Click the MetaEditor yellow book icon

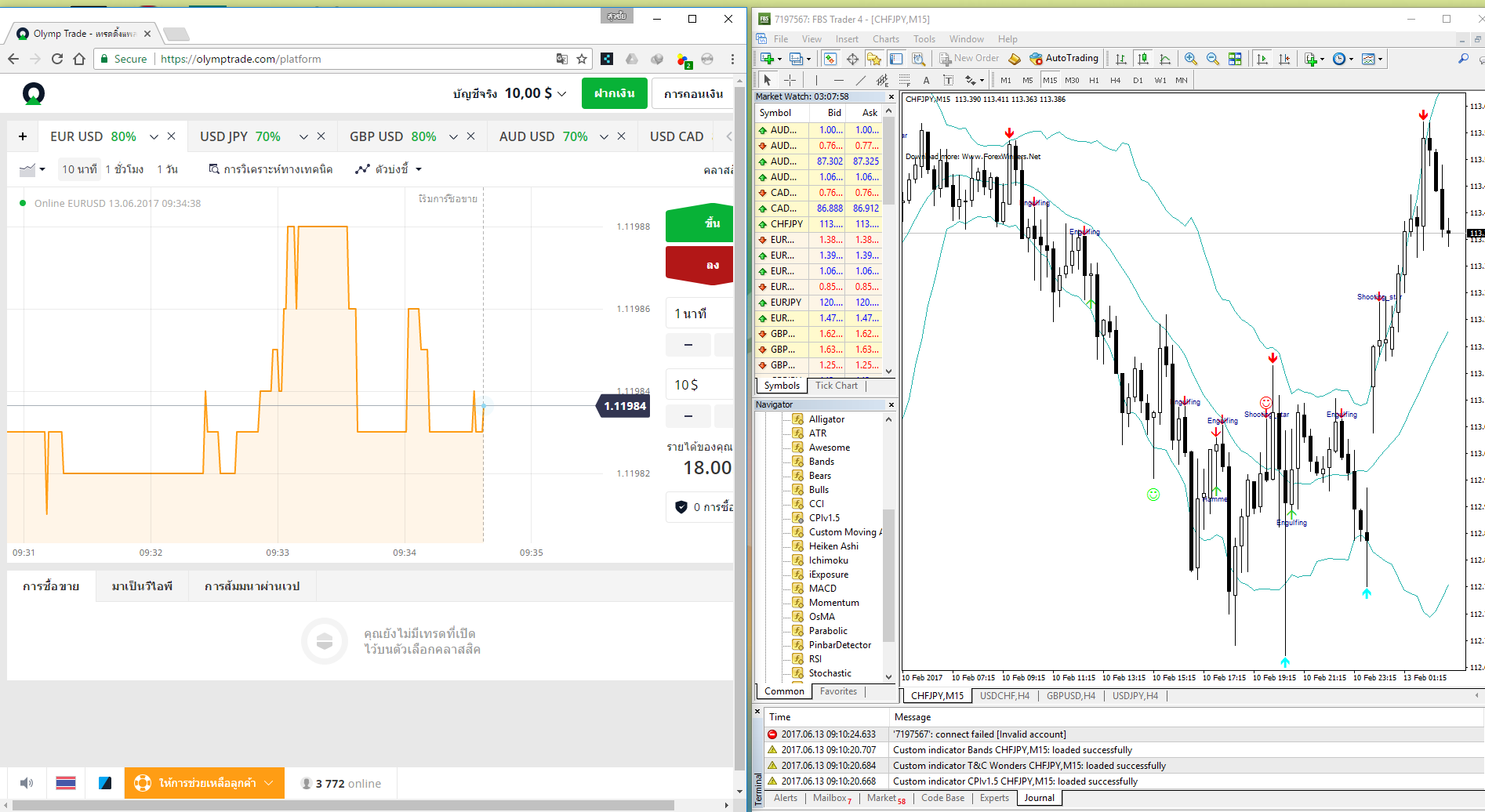[x=1015, y=59]
